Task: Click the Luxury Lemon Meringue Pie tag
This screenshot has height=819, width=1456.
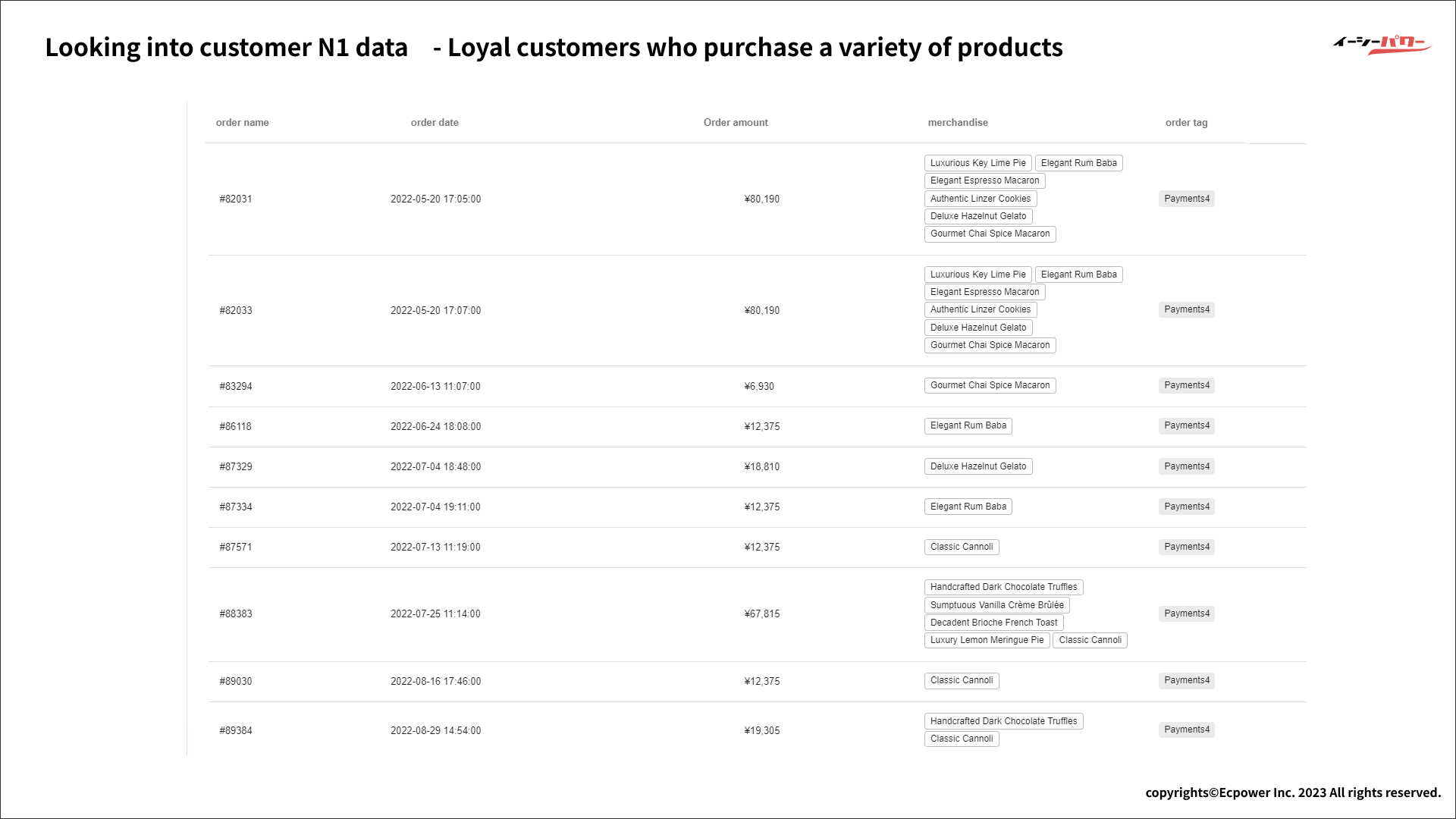Action: [x=987, y=640]
